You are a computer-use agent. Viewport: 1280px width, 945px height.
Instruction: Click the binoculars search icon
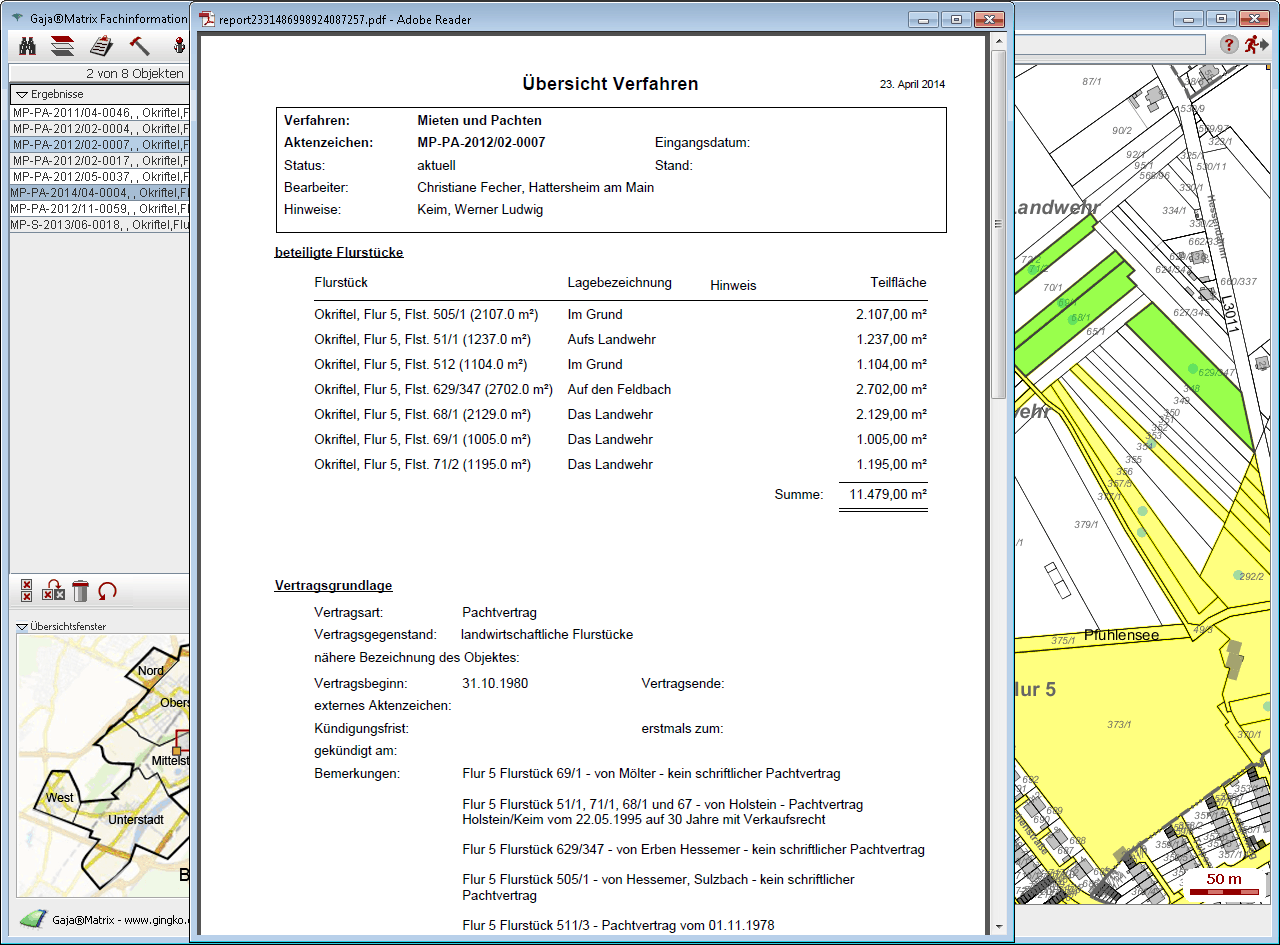click(x=28, y=45)
